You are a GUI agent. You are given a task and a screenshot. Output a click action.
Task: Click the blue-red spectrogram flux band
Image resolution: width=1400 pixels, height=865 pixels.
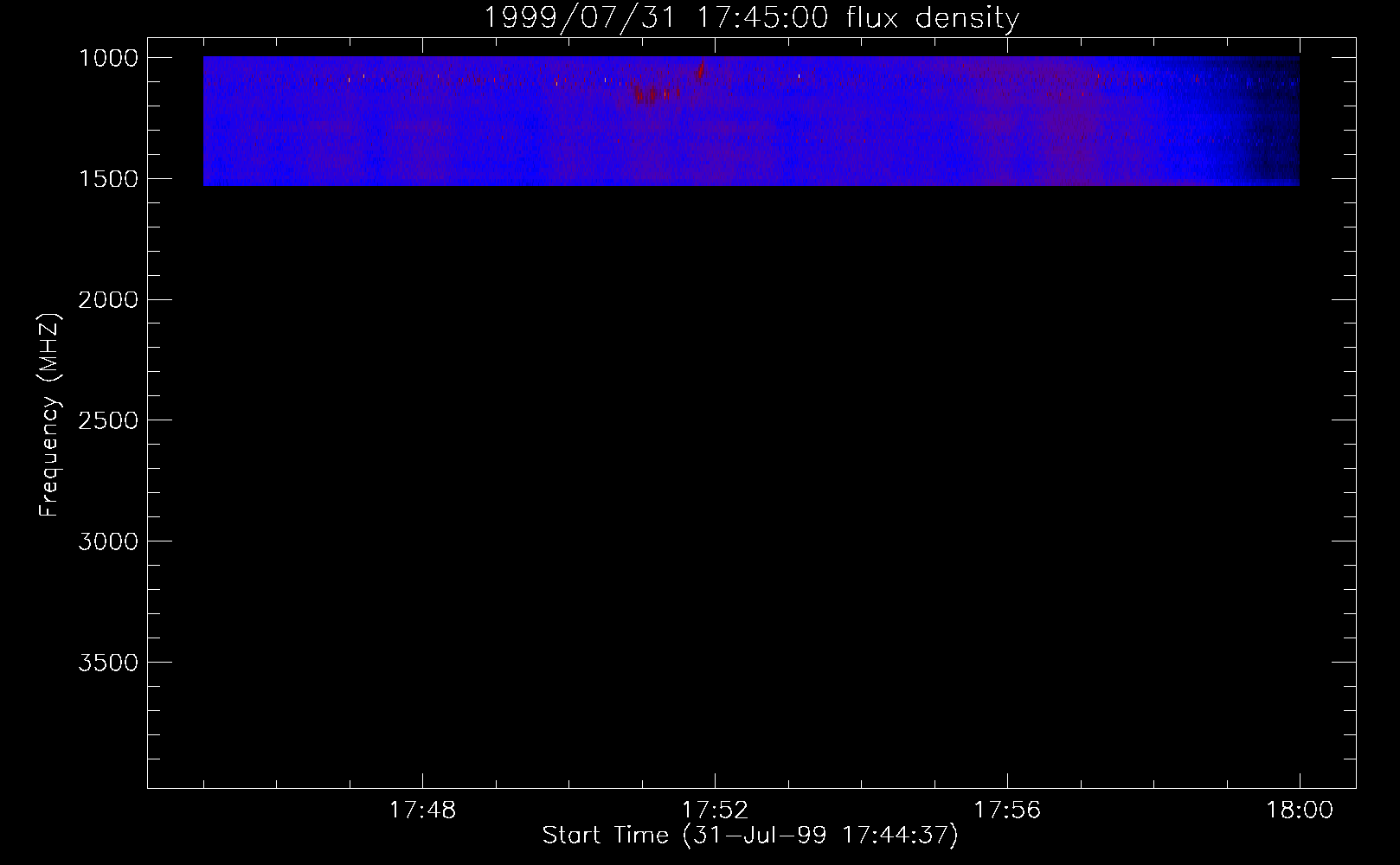751,121
